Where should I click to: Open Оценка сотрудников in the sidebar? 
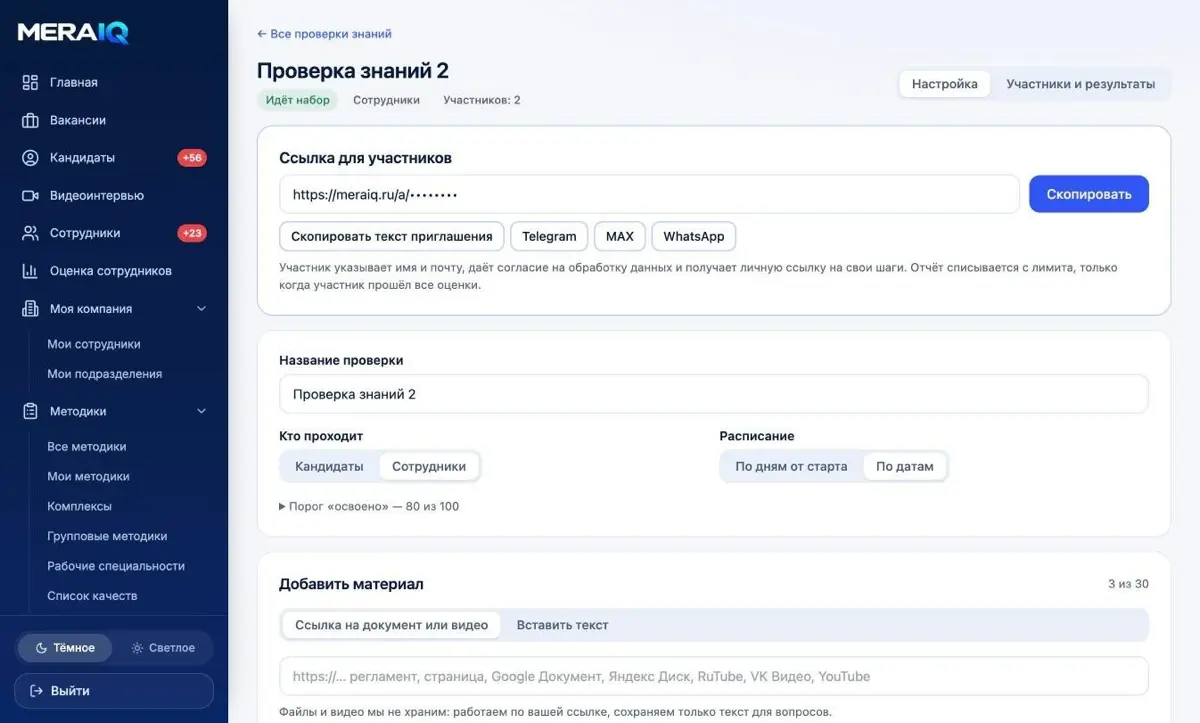(x=113, y=271)
